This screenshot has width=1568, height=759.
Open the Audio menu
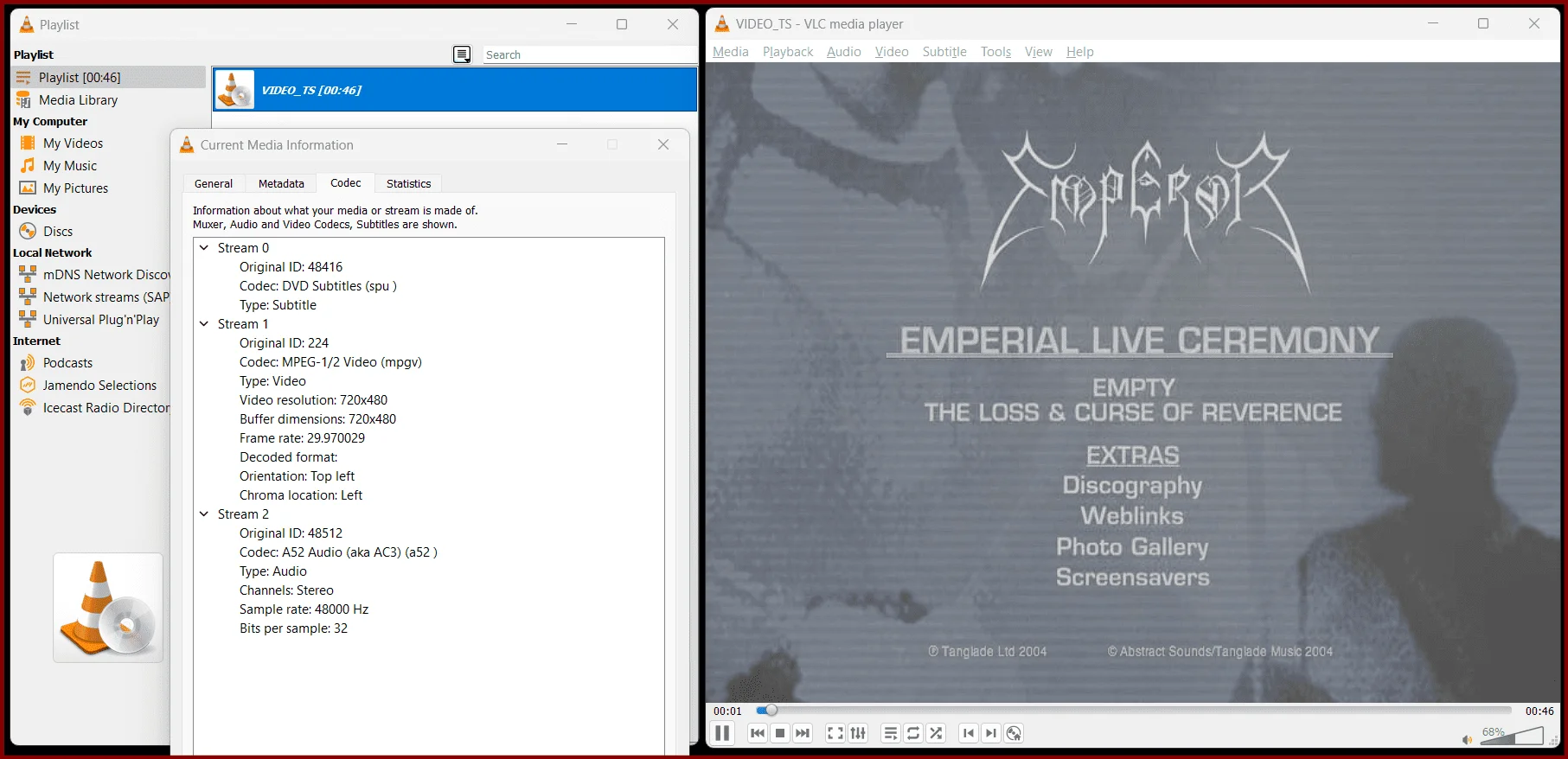point(844,52)
